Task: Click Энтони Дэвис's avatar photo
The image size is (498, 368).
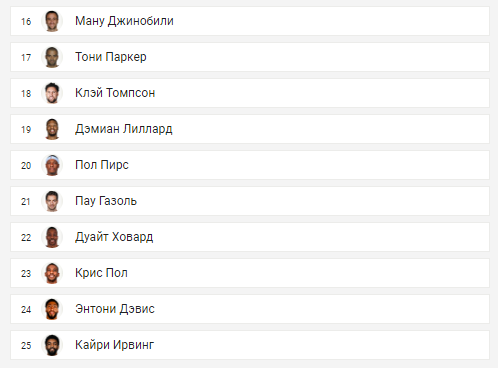Action: click(52, 309)
